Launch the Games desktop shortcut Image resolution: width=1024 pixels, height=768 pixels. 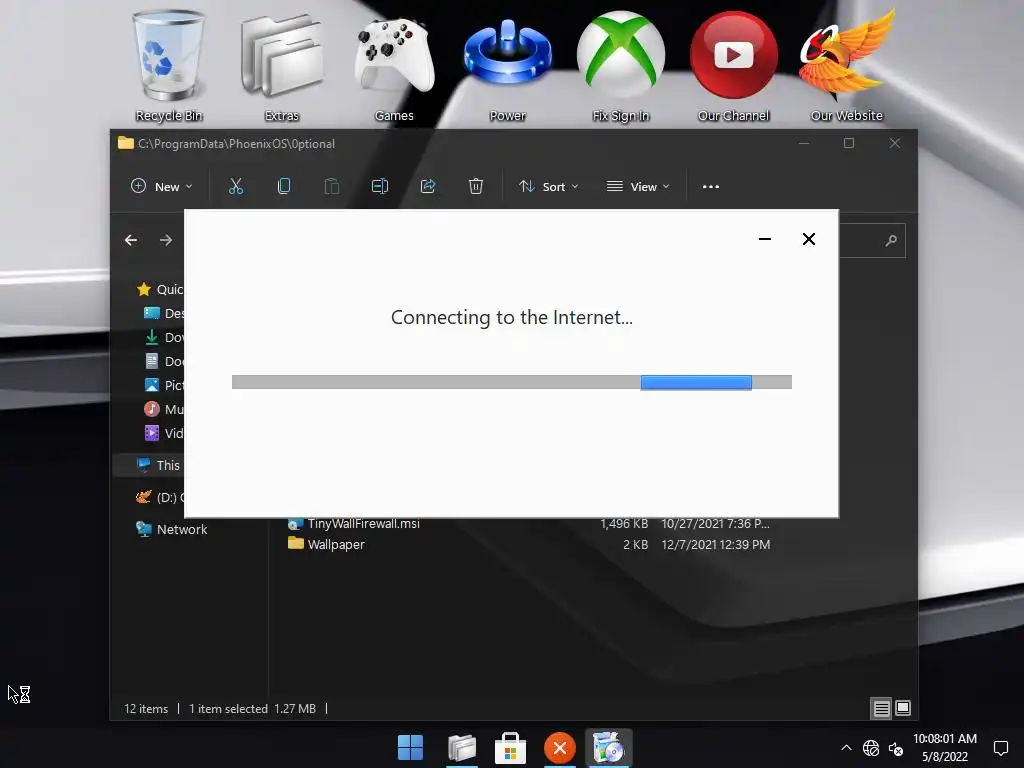pyautogui.click(x=394, y=65)
